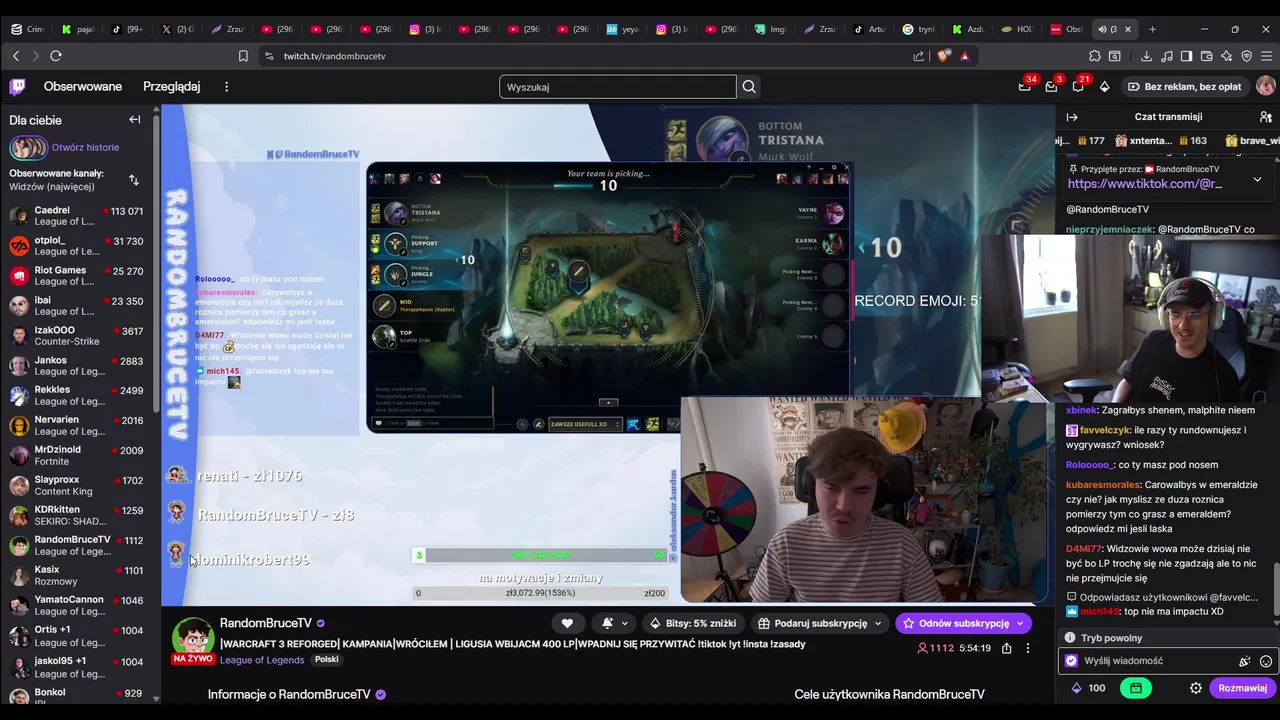This screenshot has height=720, width=1280.
Task: Collapse the stream chat panel
Action: tap(1072, 117)
